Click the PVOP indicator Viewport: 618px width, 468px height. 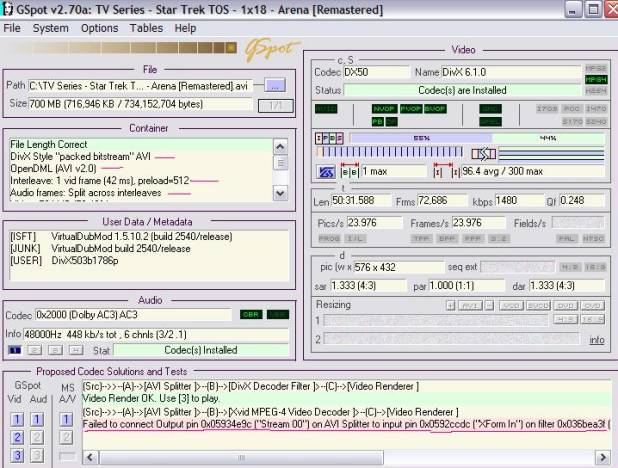coord(411,109)
